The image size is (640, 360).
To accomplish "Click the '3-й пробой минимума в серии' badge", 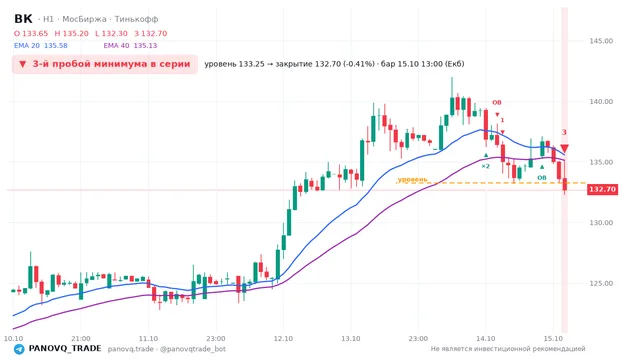I will click(105, 64).
